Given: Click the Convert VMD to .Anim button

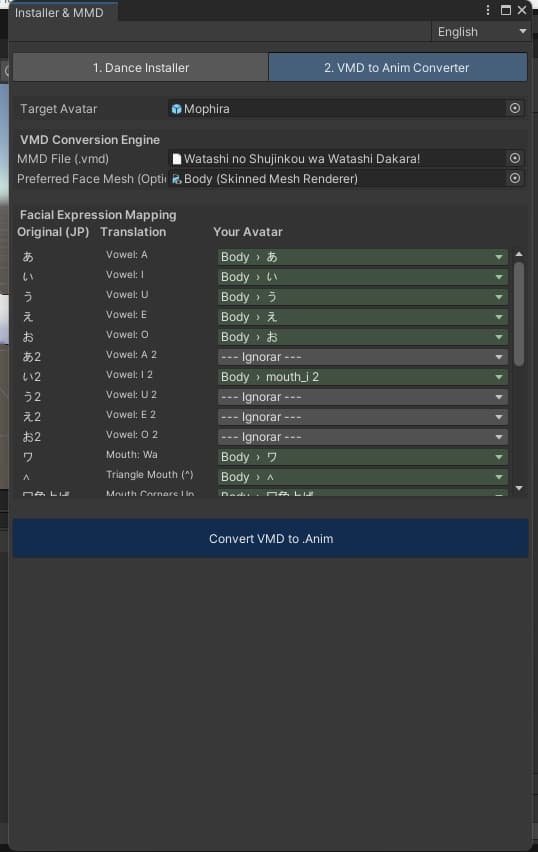Looking at the screenshot, I should [x=271, y=538].
